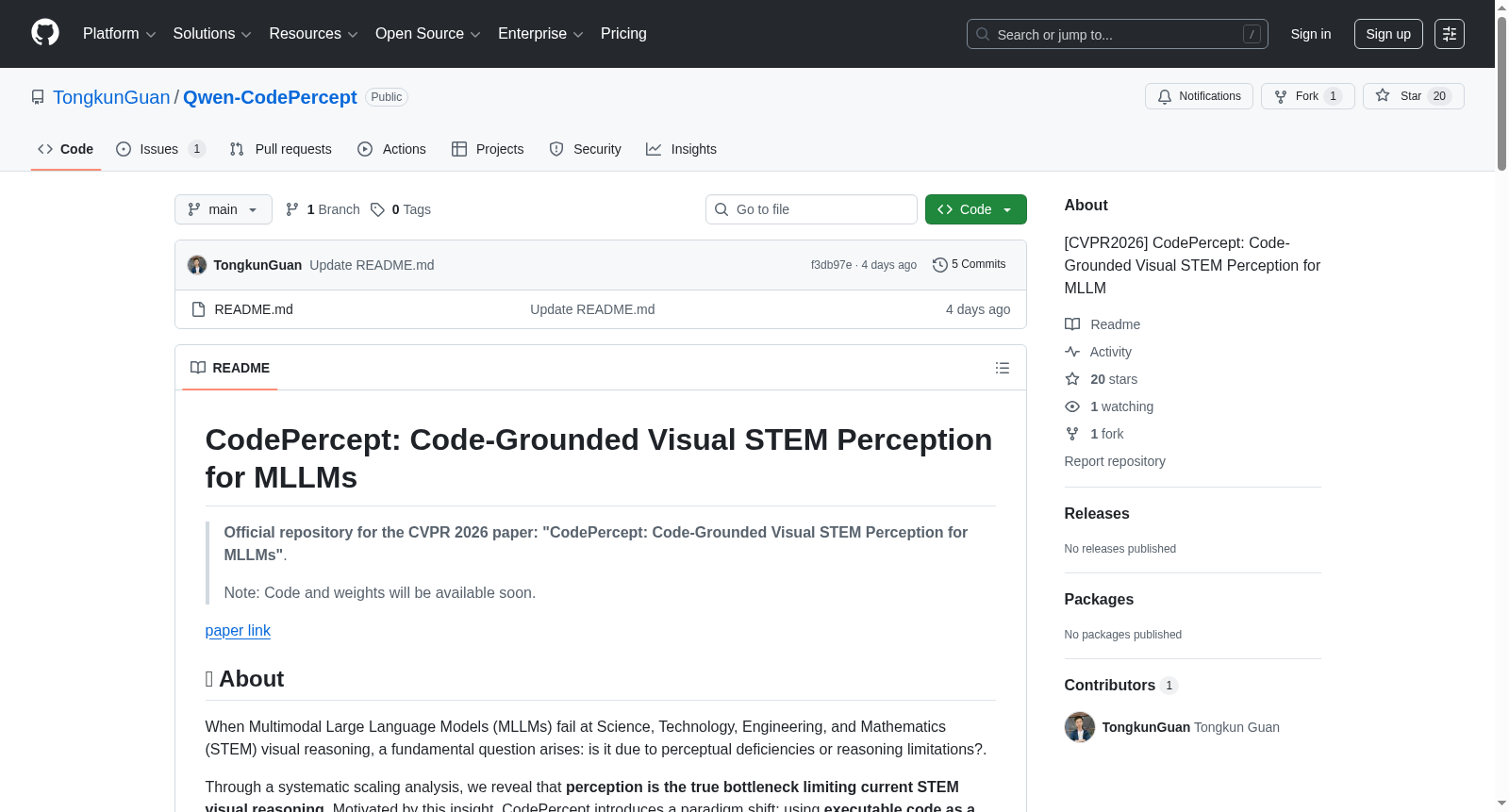Focus the Go to file input

click(x=811, y=209)
